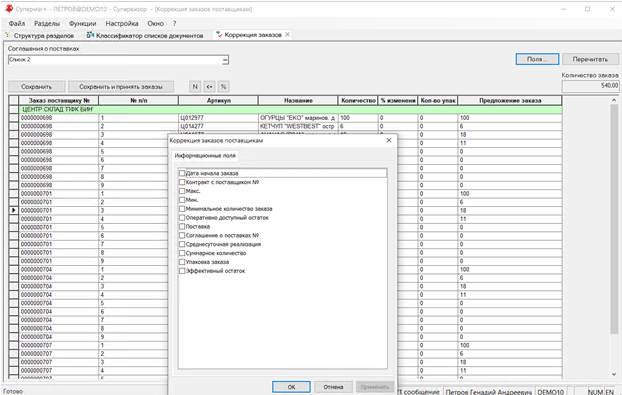Click the N toolbar button

195,86
